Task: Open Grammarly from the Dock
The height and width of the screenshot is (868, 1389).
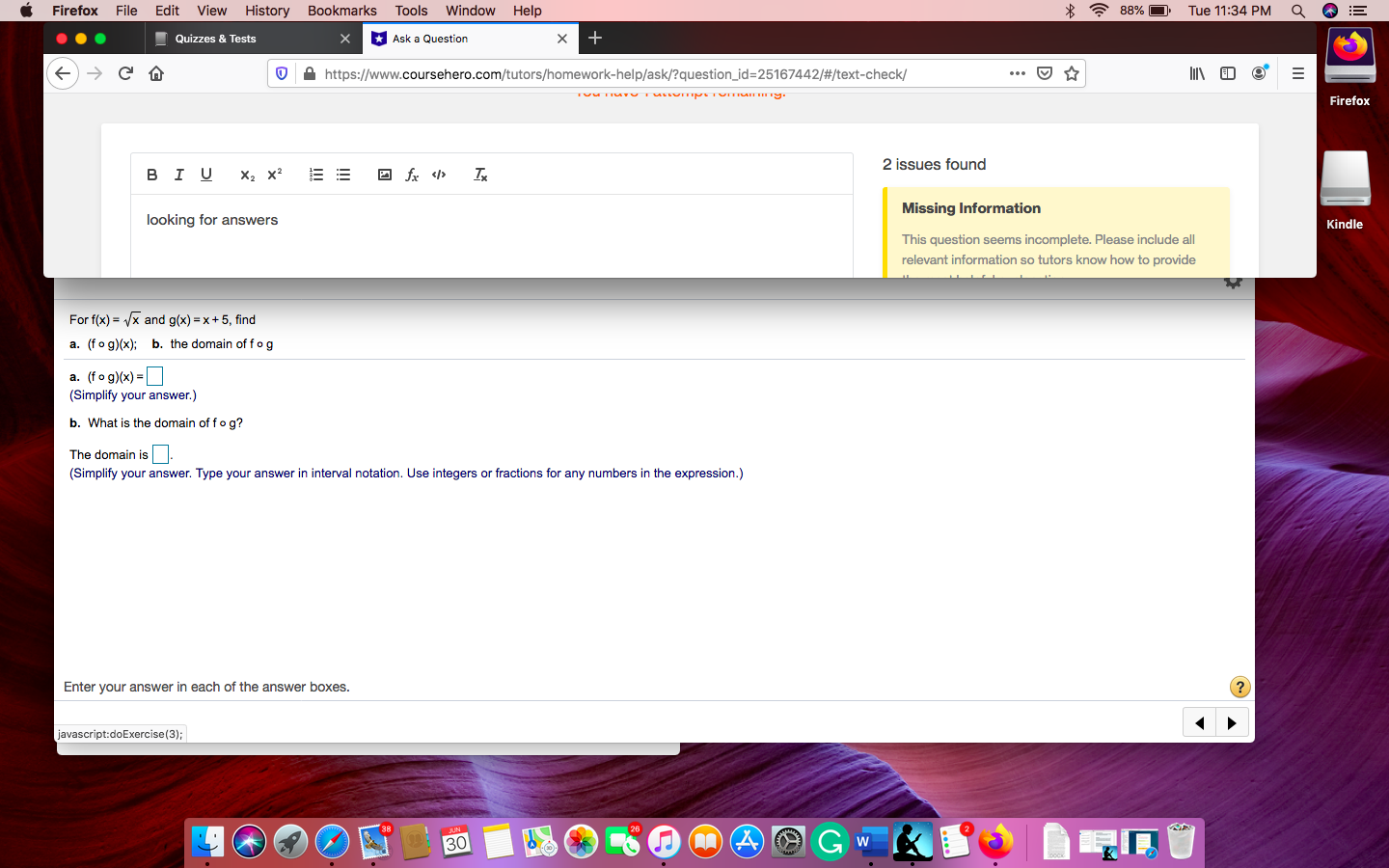Action: tap(830, 842)
